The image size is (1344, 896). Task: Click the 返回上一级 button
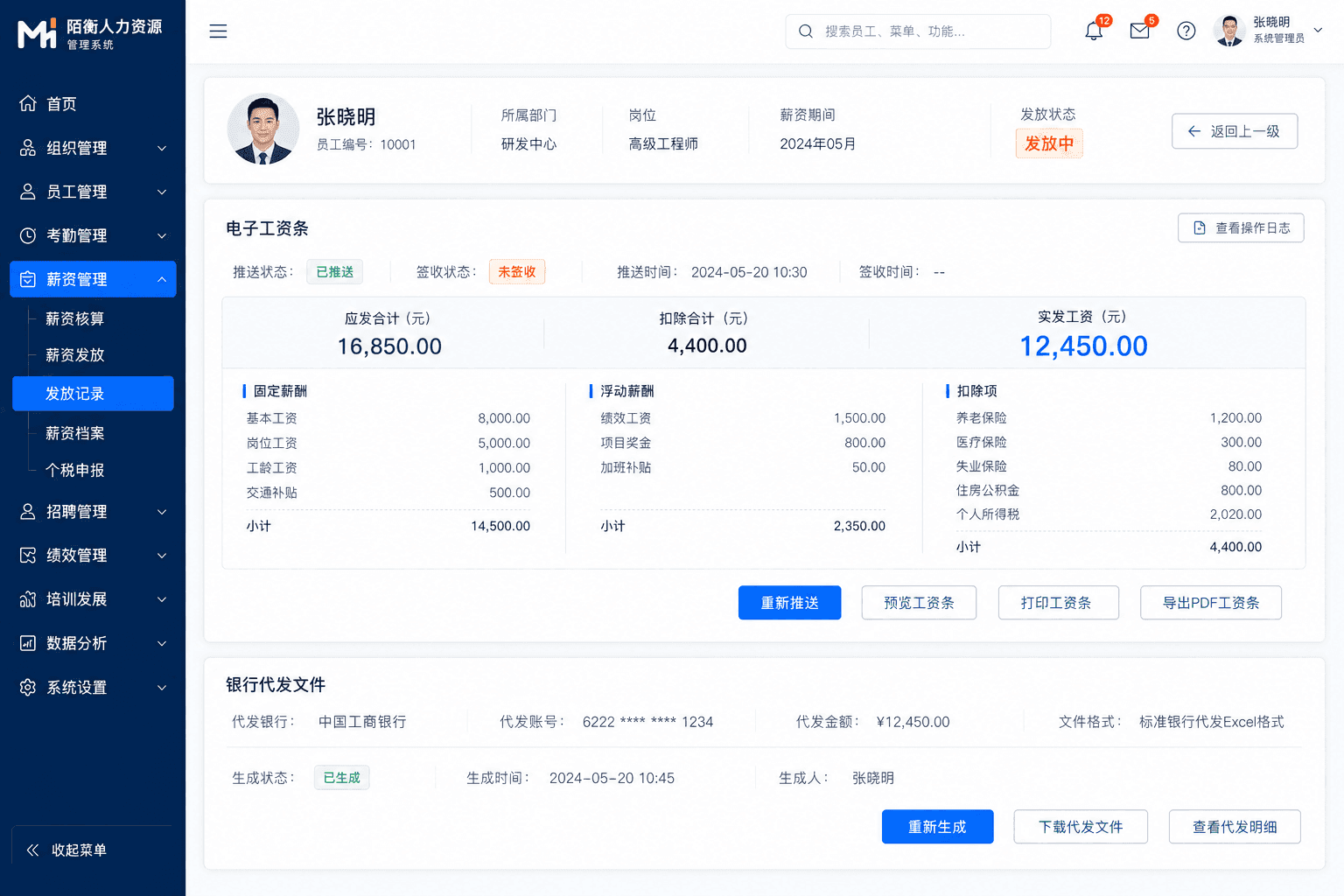1235,131
